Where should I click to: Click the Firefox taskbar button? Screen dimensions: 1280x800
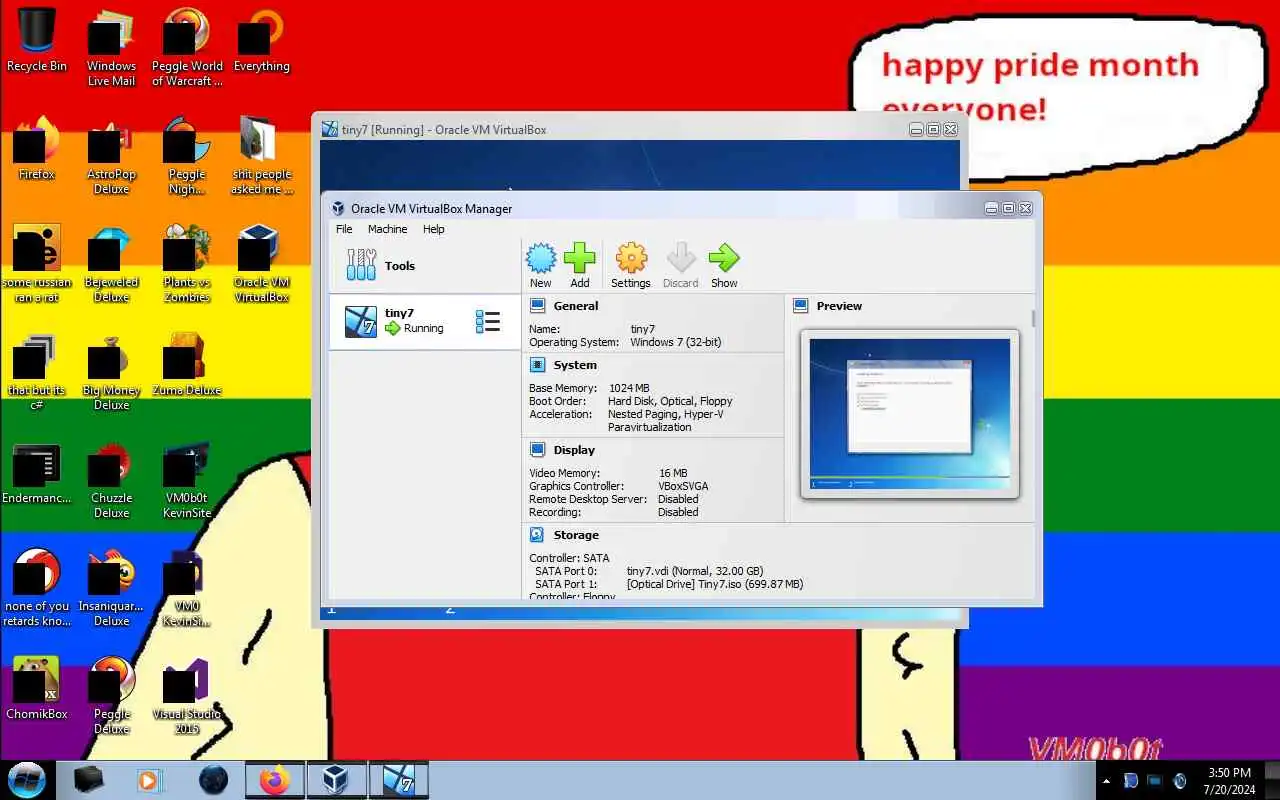tap(275, 780)
